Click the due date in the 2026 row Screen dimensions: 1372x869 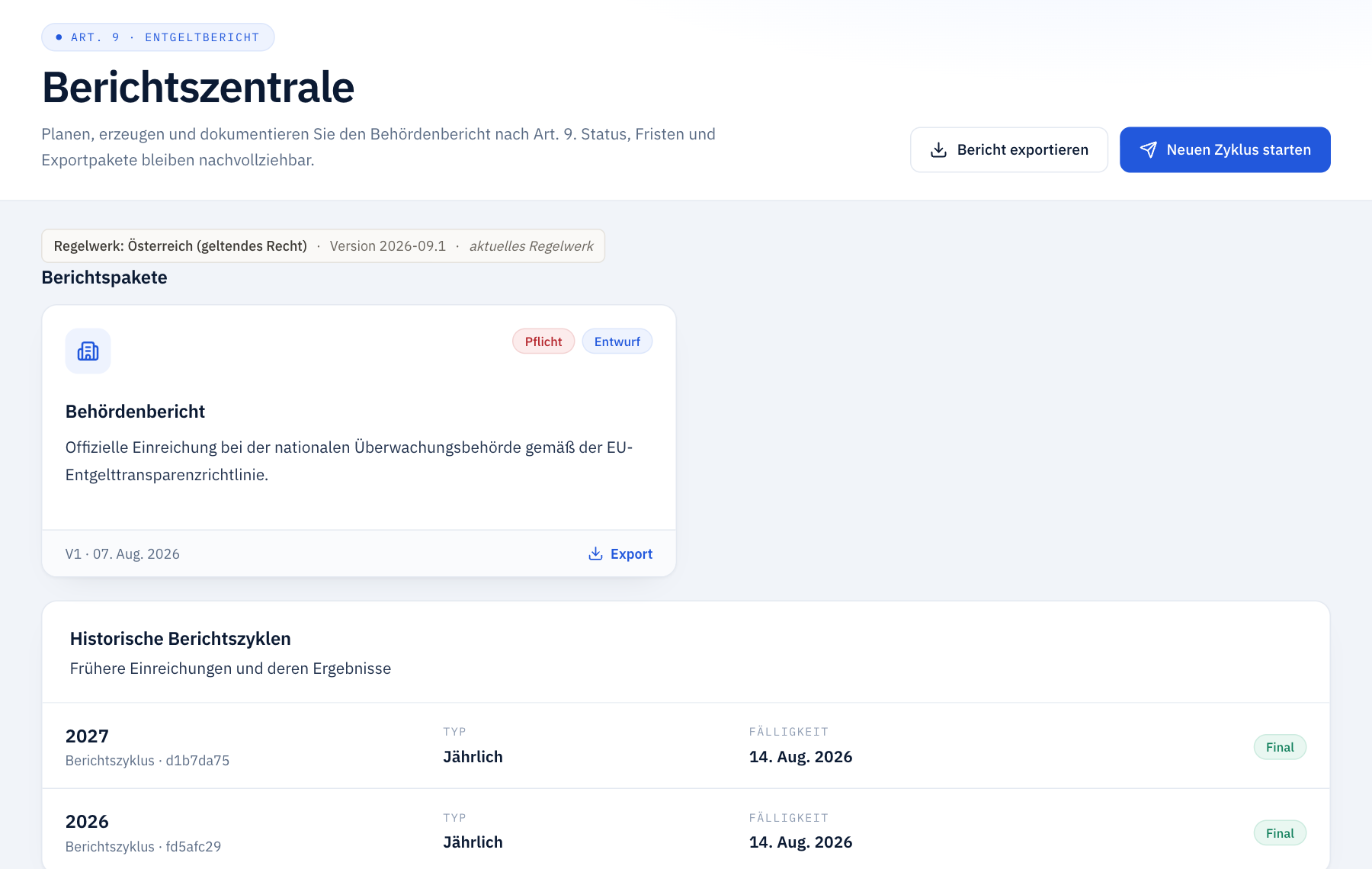[x=800, y=842]
